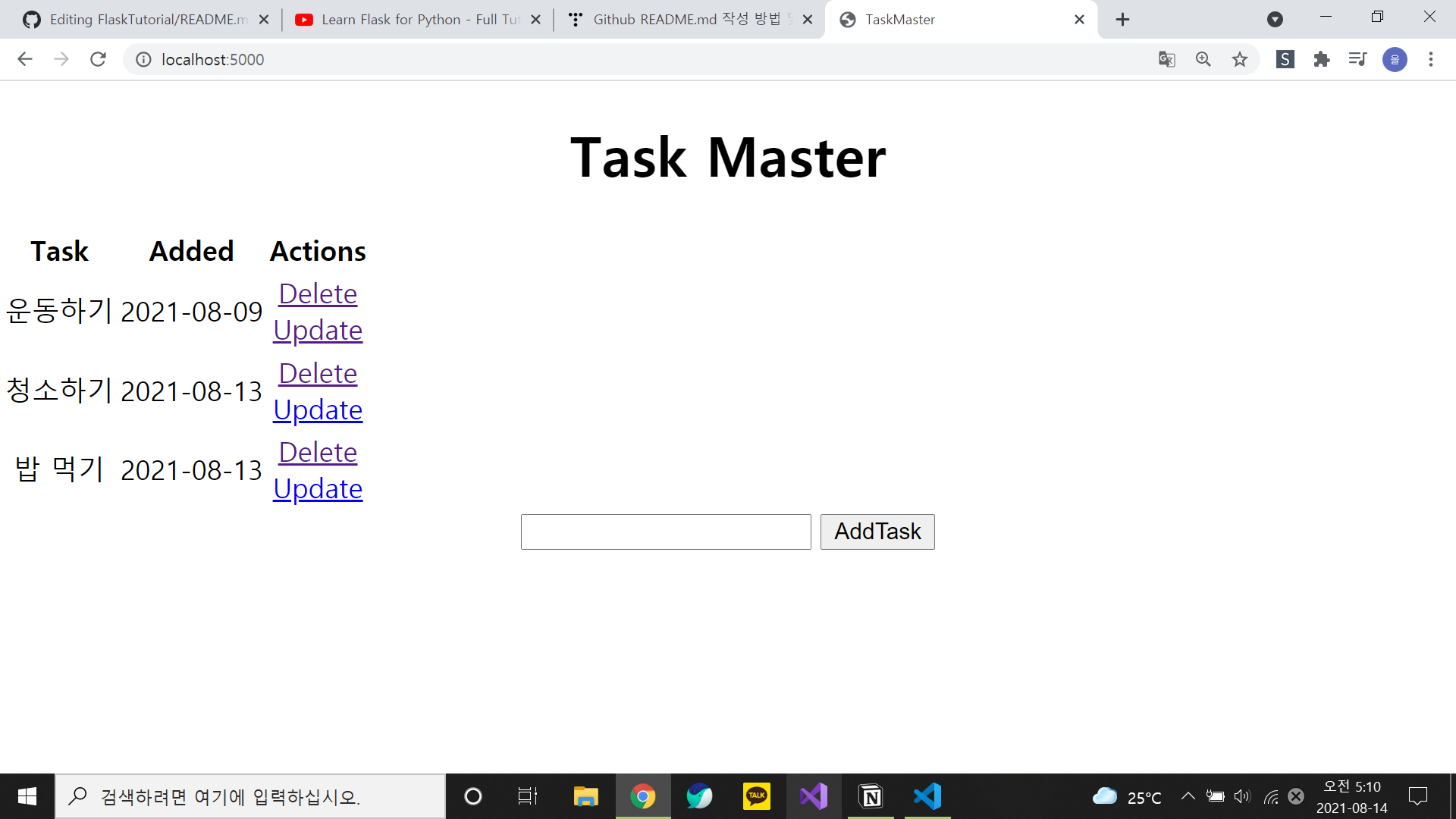The height and width of the screenshot is (819, 1456).
Task: Click Delete link for the 밥 먹기 task
Action: [318, 452]
